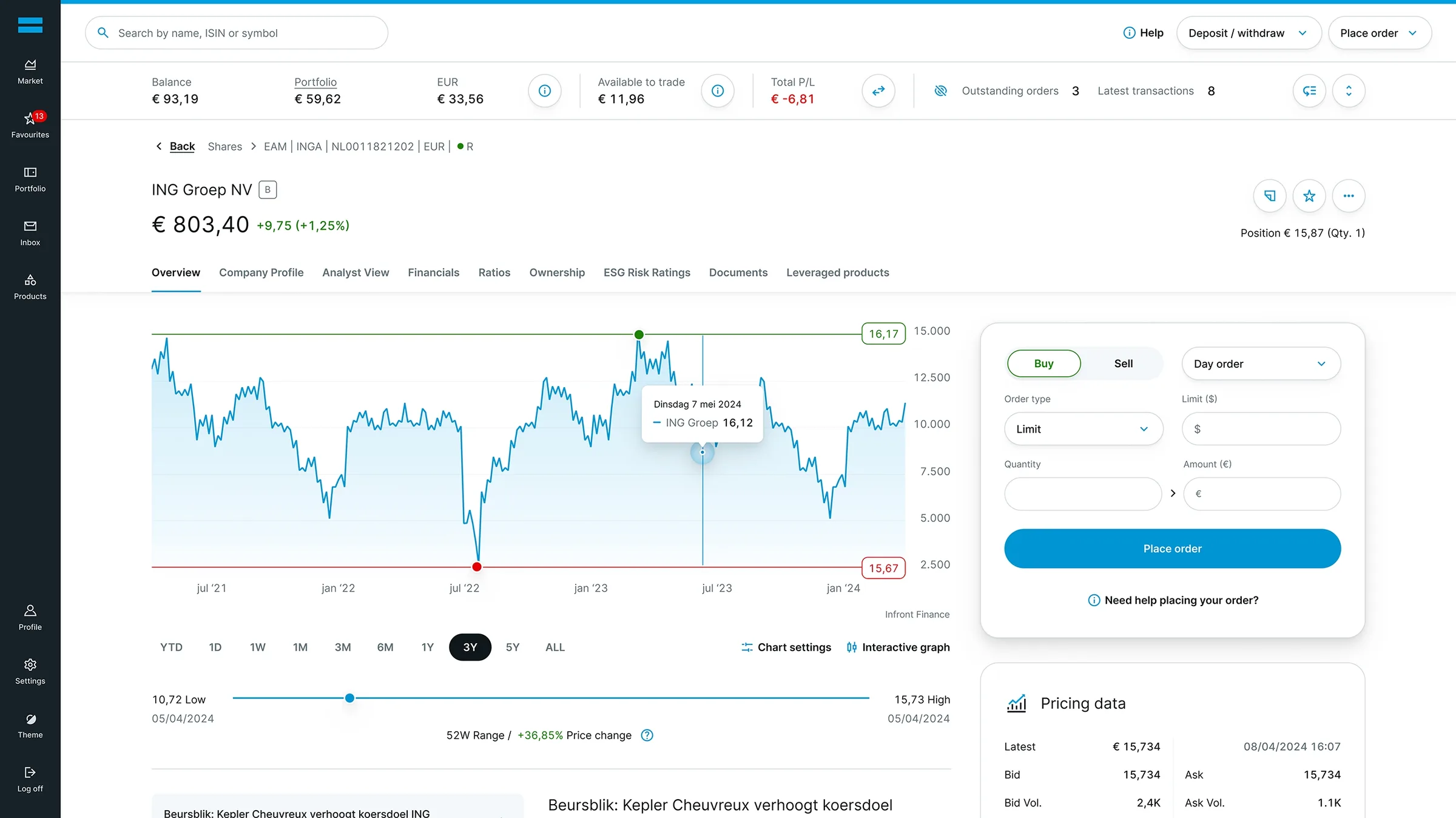Click the search input field
The height and width of the screenshot is (818, 1456).
click(237, 33)
